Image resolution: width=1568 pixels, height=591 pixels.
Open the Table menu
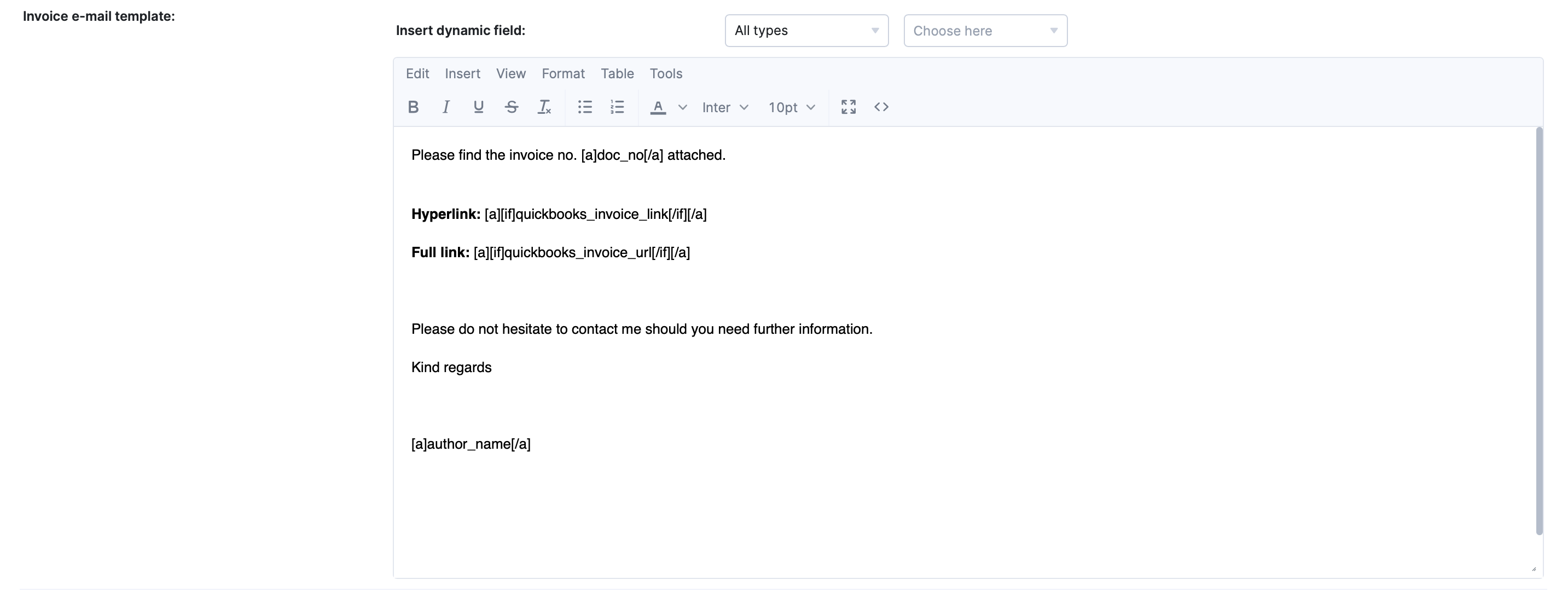(617, 74)
